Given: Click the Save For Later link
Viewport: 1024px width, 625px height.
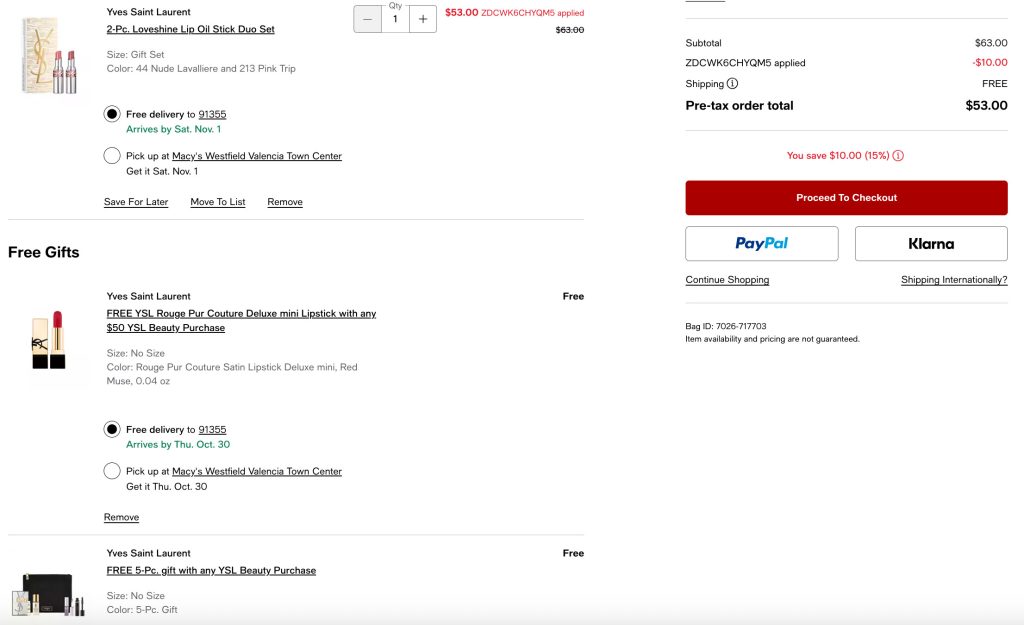Looking at the screenshot, I should [136, 202].
